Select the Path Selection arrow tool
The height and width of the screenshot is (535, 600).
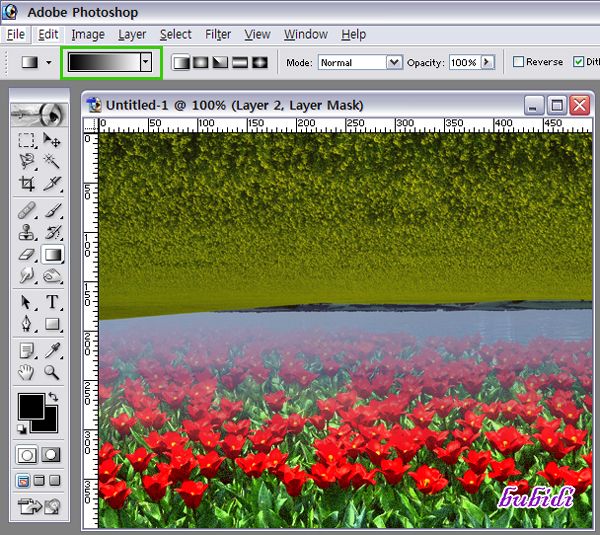coord(26,302)
